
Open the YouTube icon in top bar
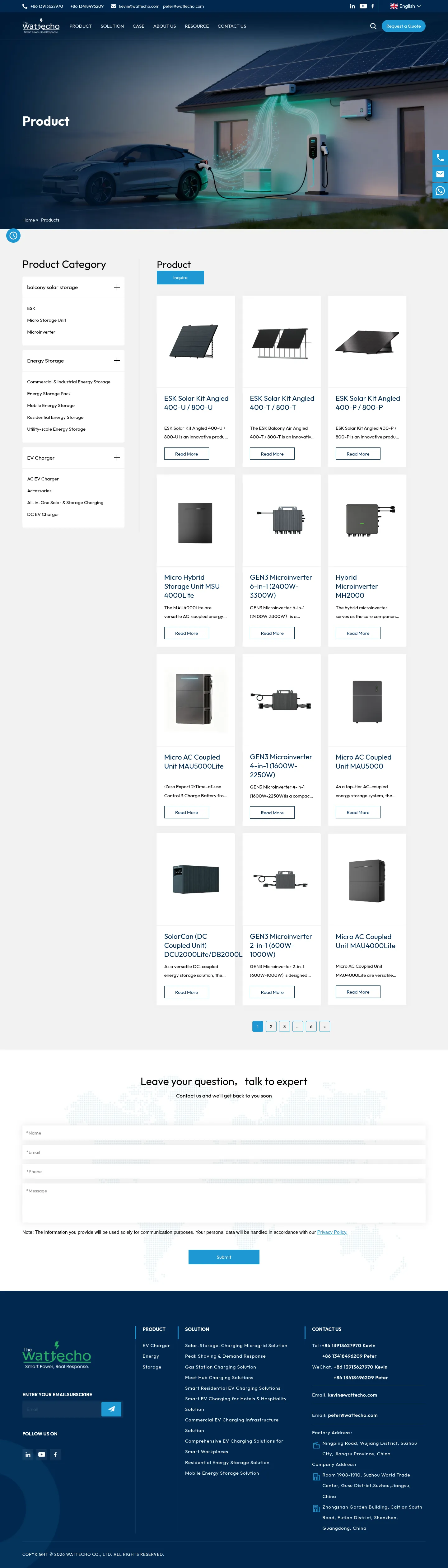[363, 6]
